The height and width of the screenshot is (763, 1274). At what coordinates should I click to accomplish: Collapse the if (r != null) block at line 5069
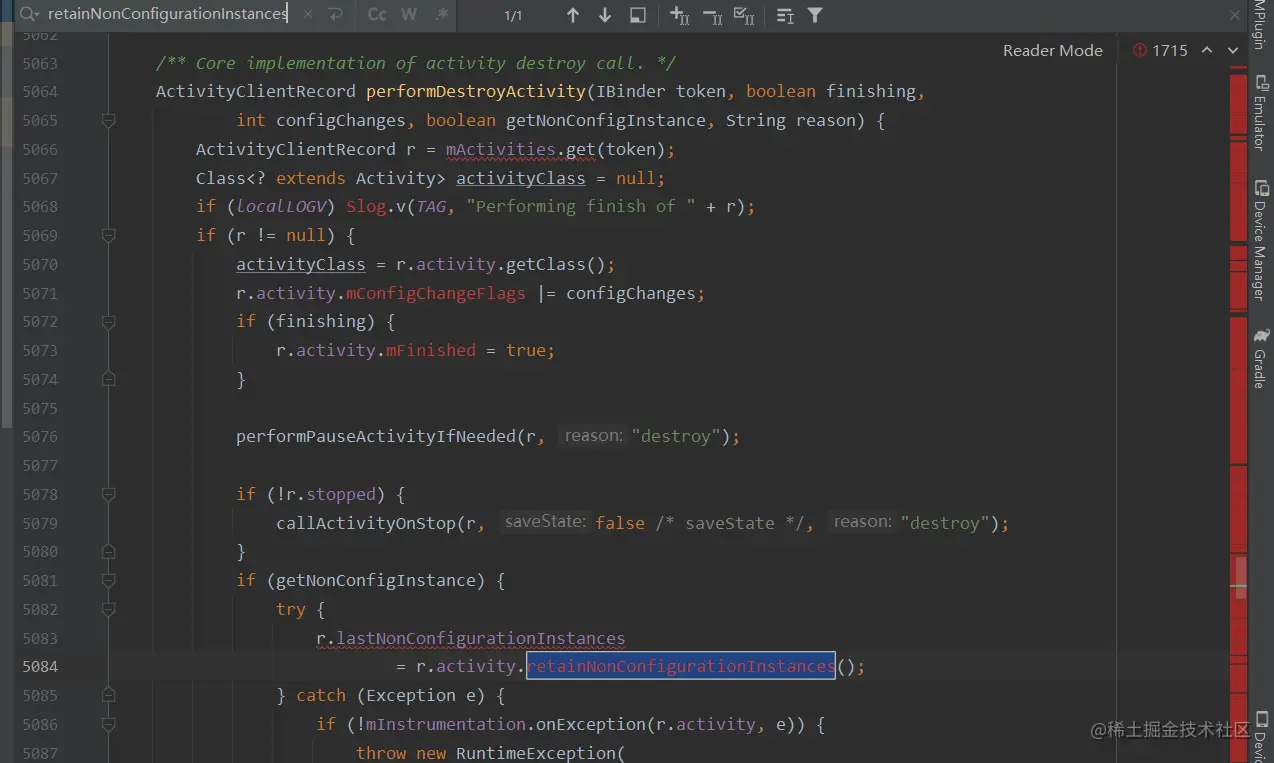[x=108, y=235]
